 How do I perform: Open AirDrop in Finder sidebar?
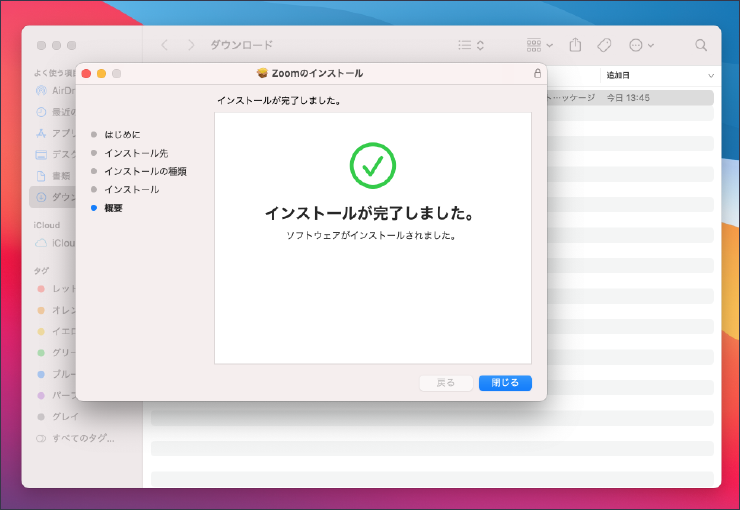55,90
